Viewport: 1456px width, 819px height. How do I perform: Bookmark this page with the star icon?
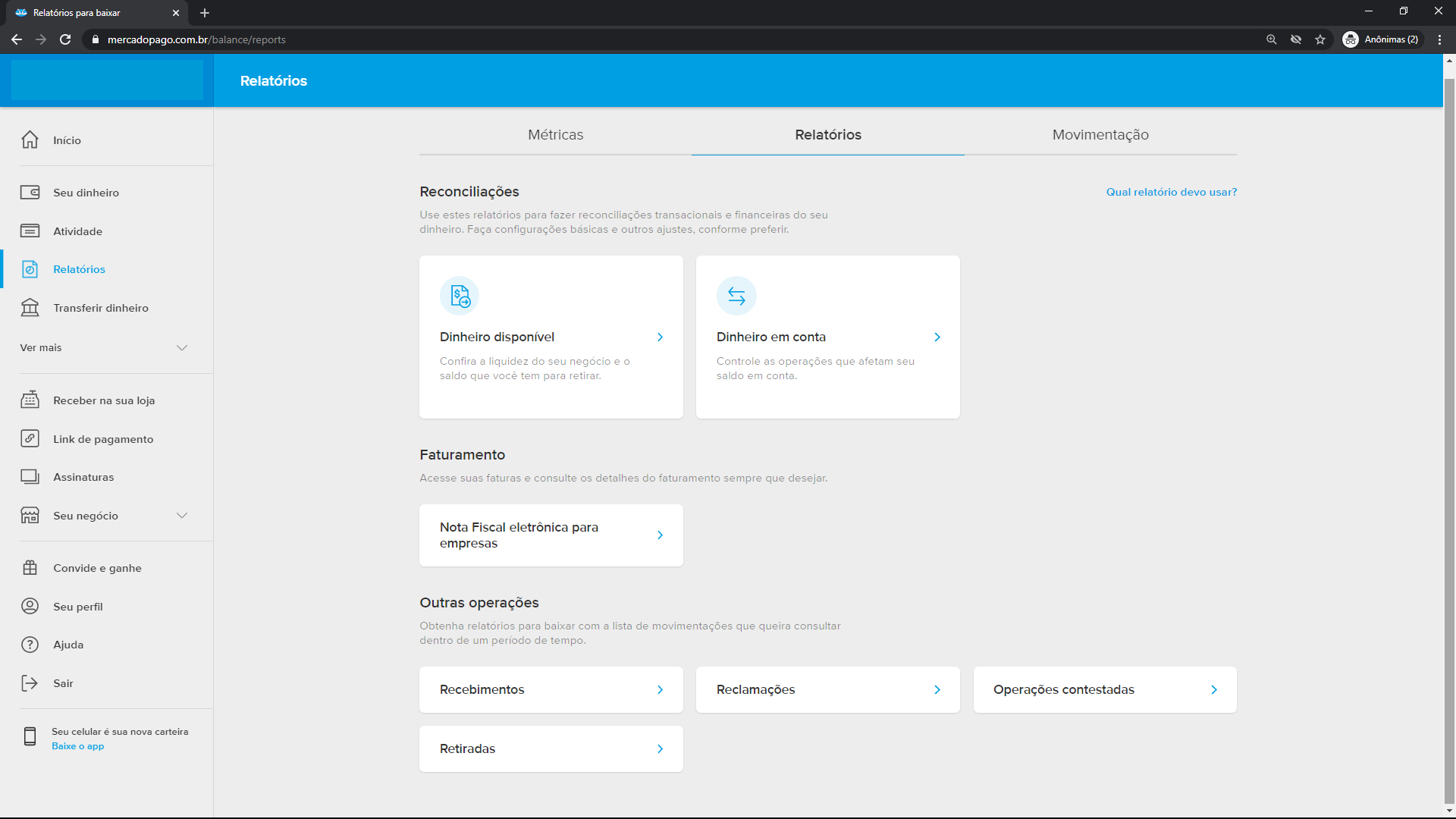pyautogui.click(x=1320, y=39)
